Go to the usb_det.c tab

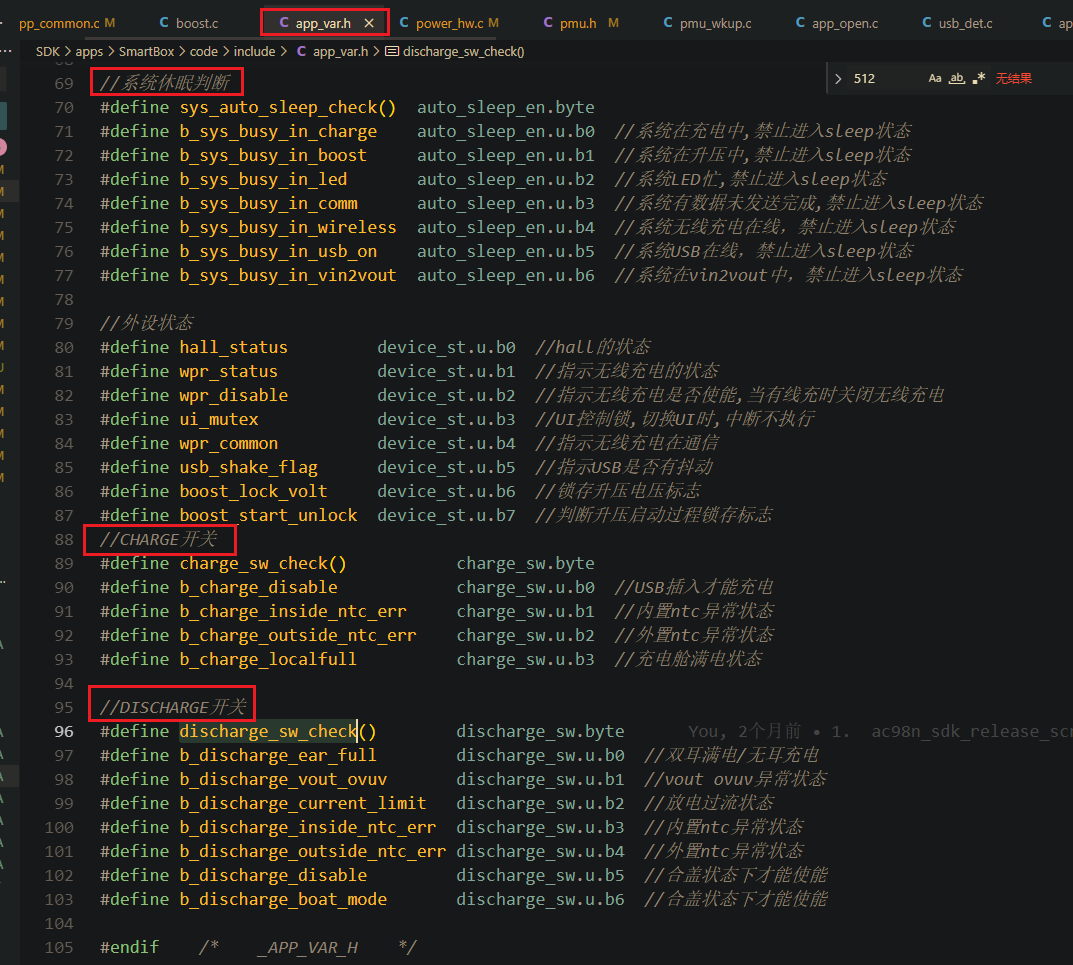[x=957, y=23]
